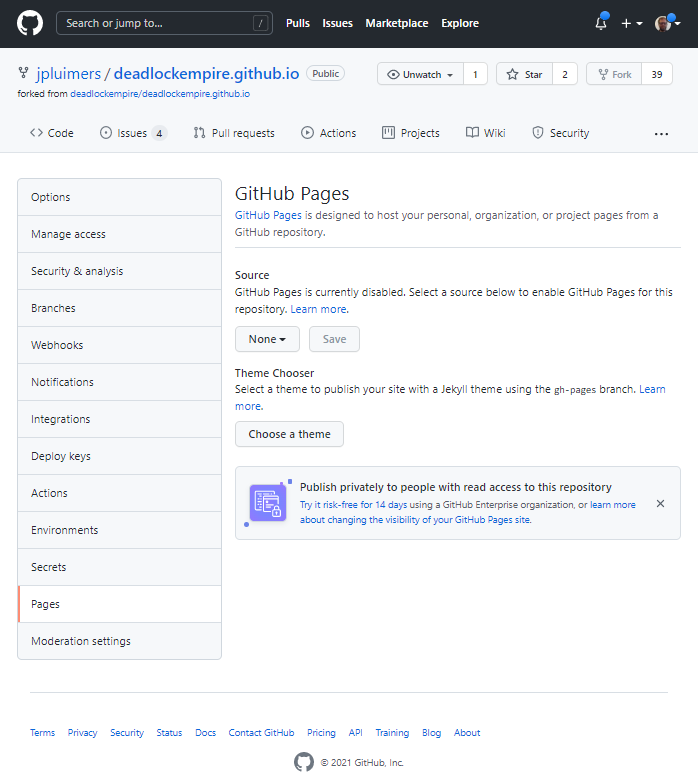The image size is (698, 772).
Task: Open the notifications bell
Action: coord(600,23)
